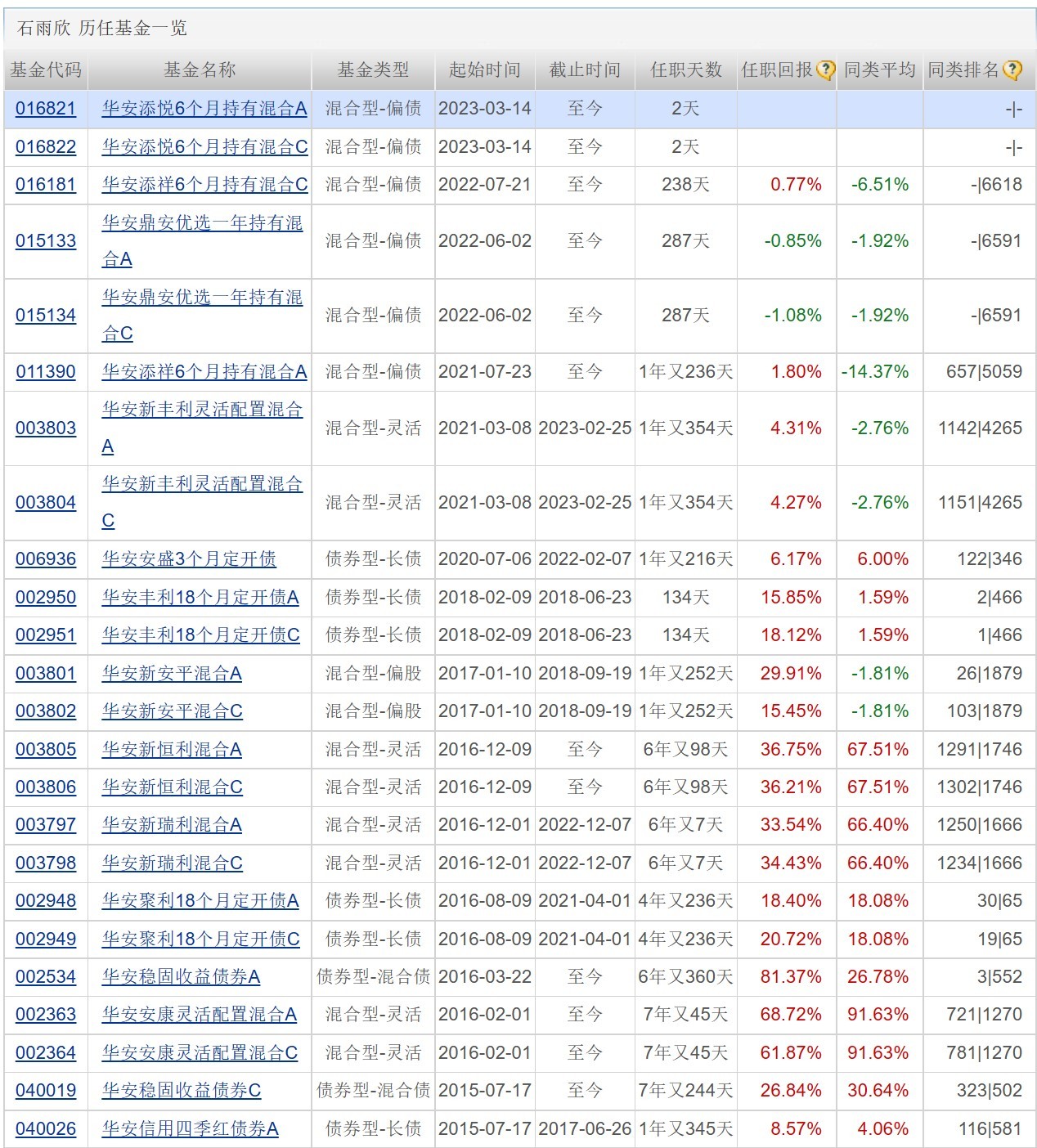The image size is (1037, 1148).
Task: Open fund code 002363 link
Action: click(x=46, y=1015)
